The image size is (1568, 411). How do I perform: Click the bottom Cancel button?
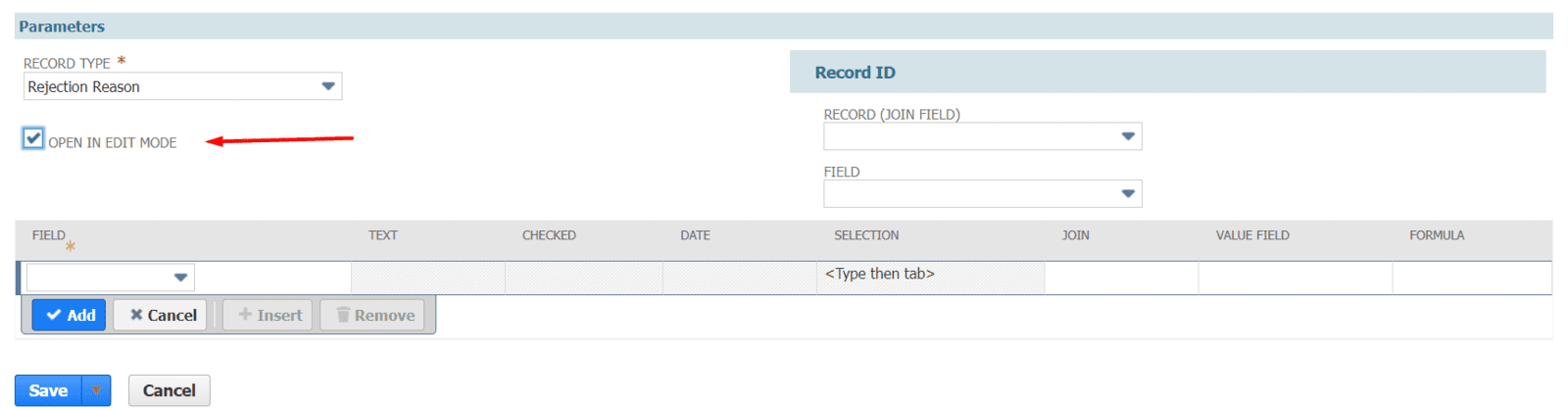(x=169, y=390)
